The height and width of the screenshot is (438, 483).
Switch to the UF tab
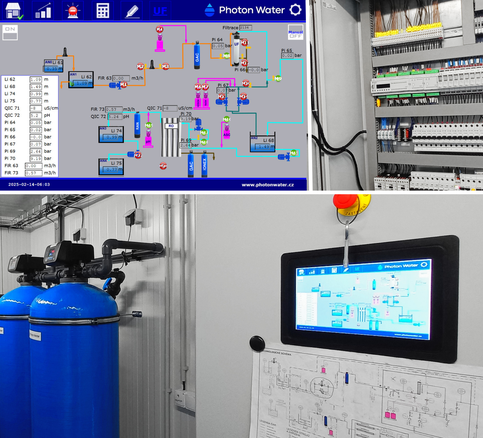click(x=160, y=11)
